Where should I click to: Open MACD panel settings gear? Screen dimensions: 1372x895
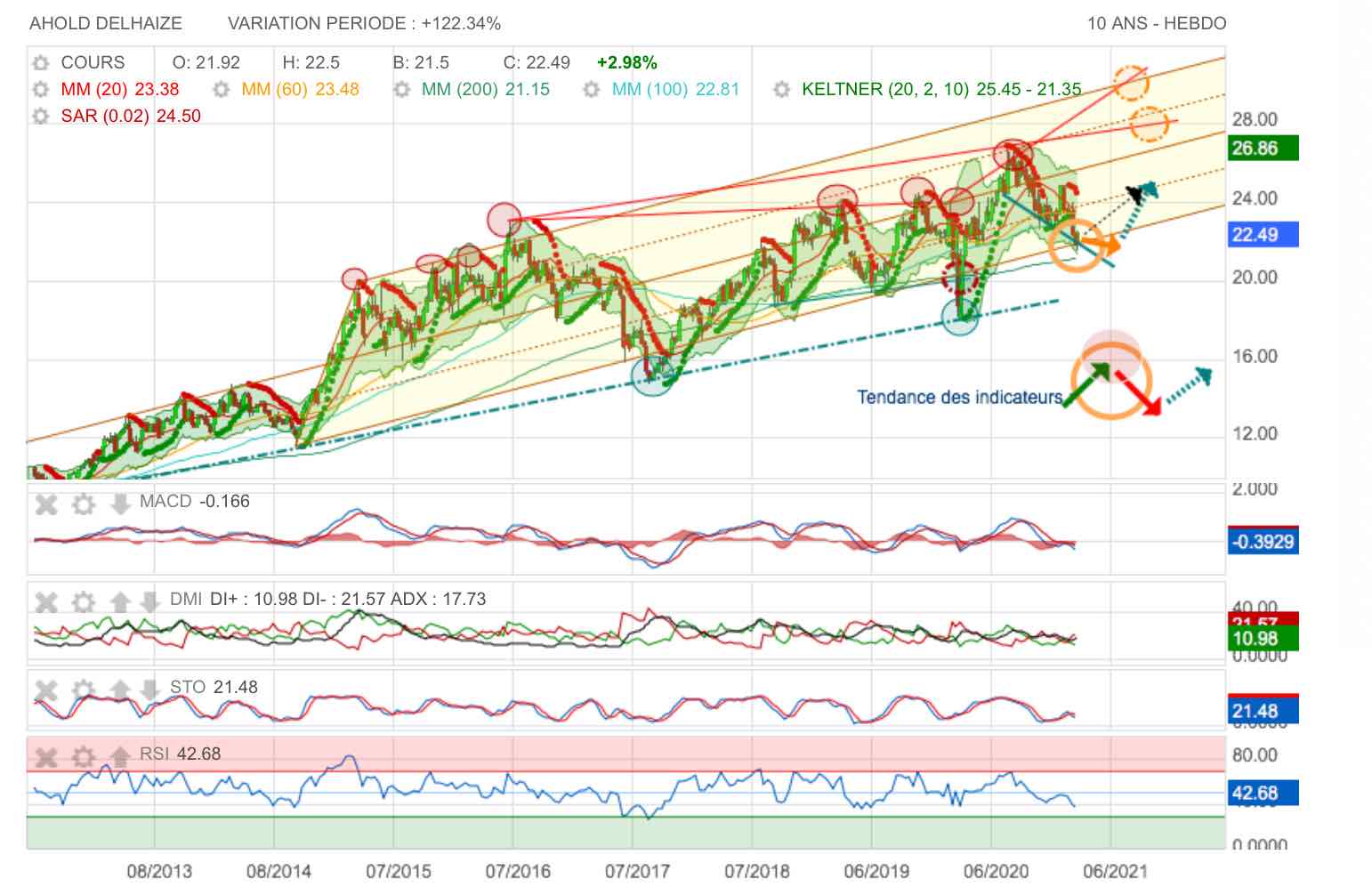coord(83,505)
